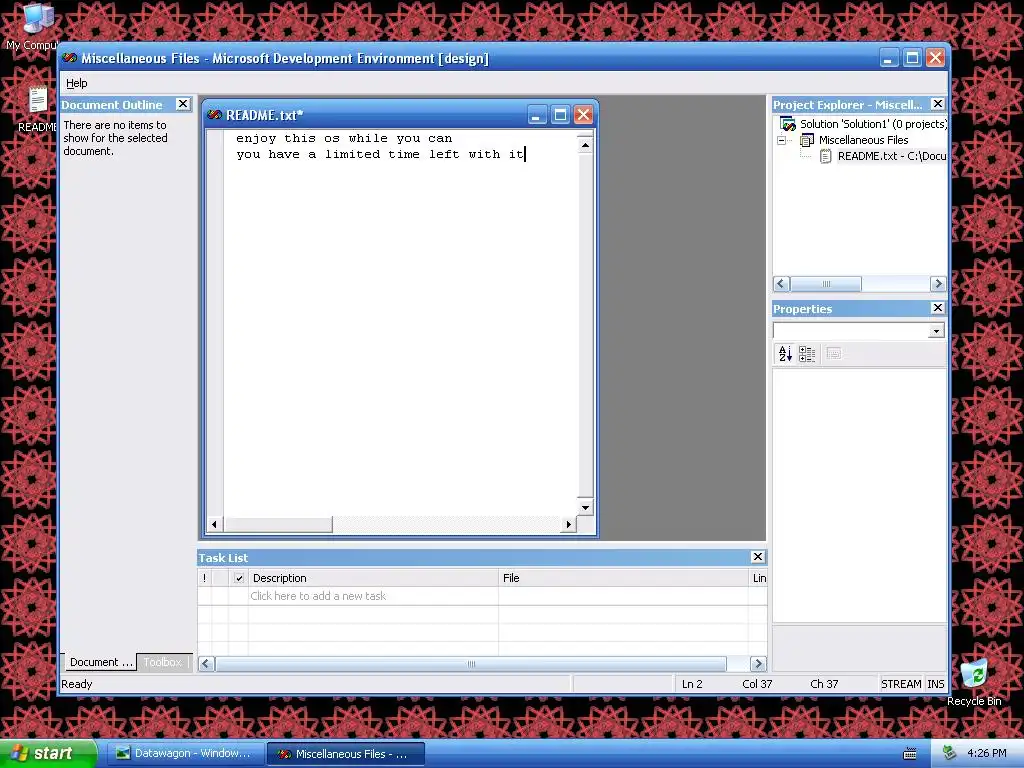The height and width of the screenshot is (768, 1024).
Task: Click Project Explorer horizontal scrollbar thumb
Action: point(825,283)
